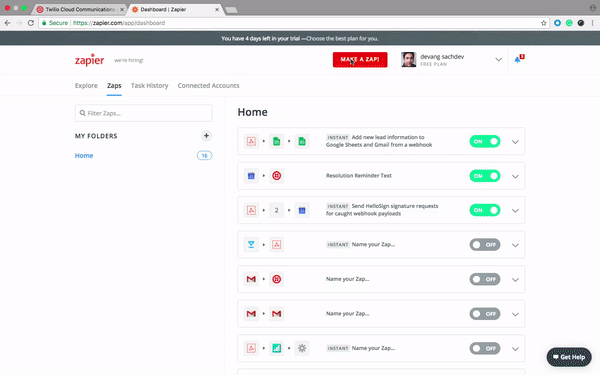The width and height of the screenshot is (600, 375).
Task: Click the Filter Zaps search field
Action: click(143, 113)
